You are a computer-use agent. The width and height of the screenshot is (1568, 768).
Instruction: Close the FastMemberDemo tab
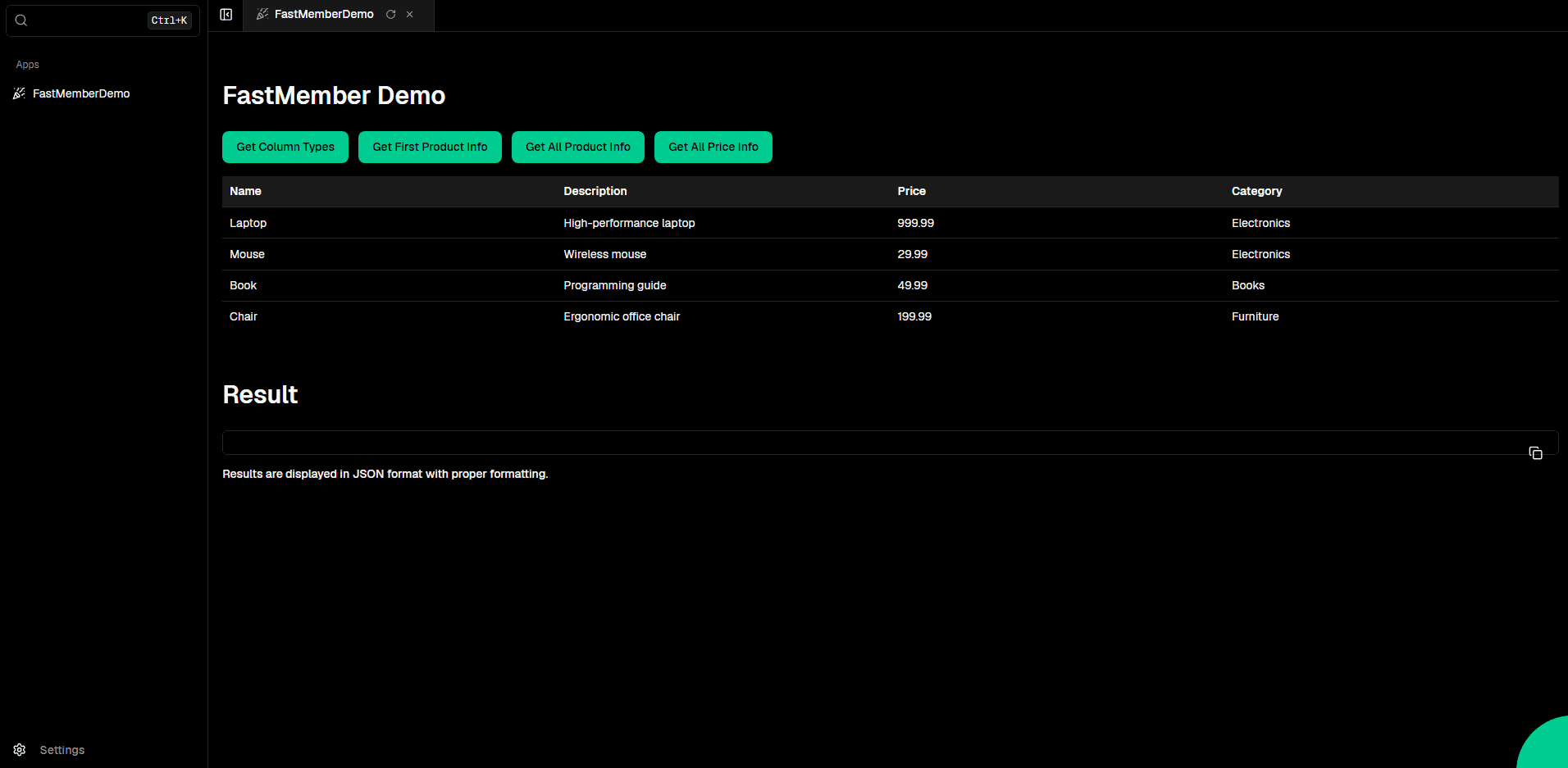(x=410, y=15)
